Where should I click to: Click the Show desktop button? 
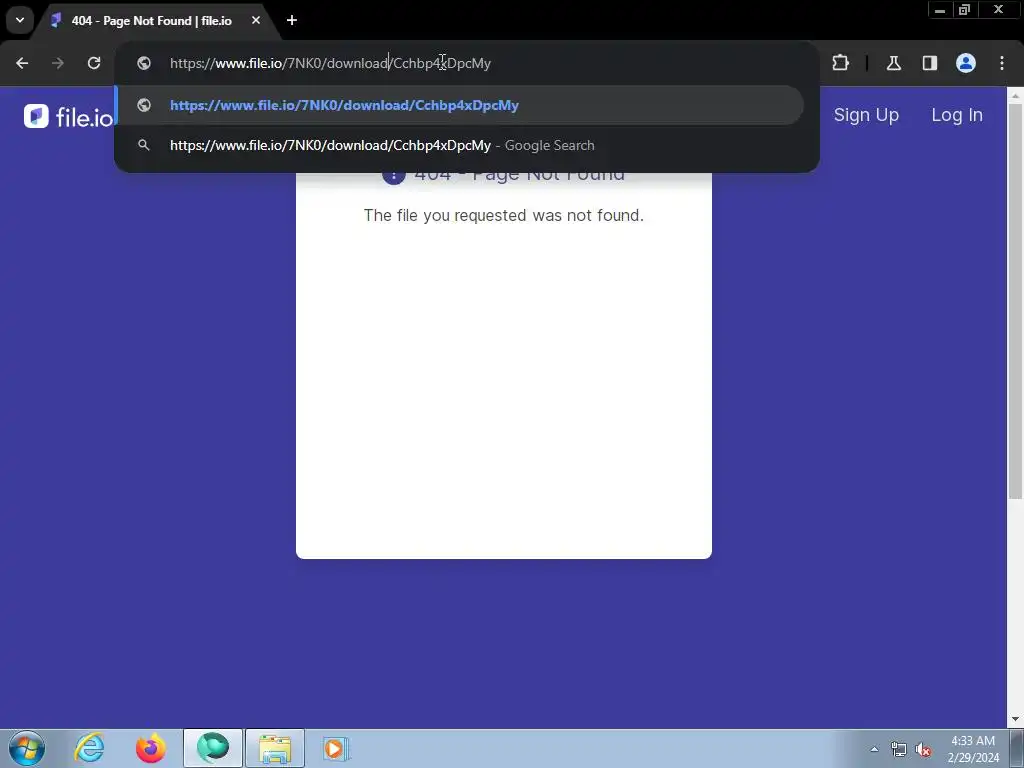click(x=1017, y=748)
